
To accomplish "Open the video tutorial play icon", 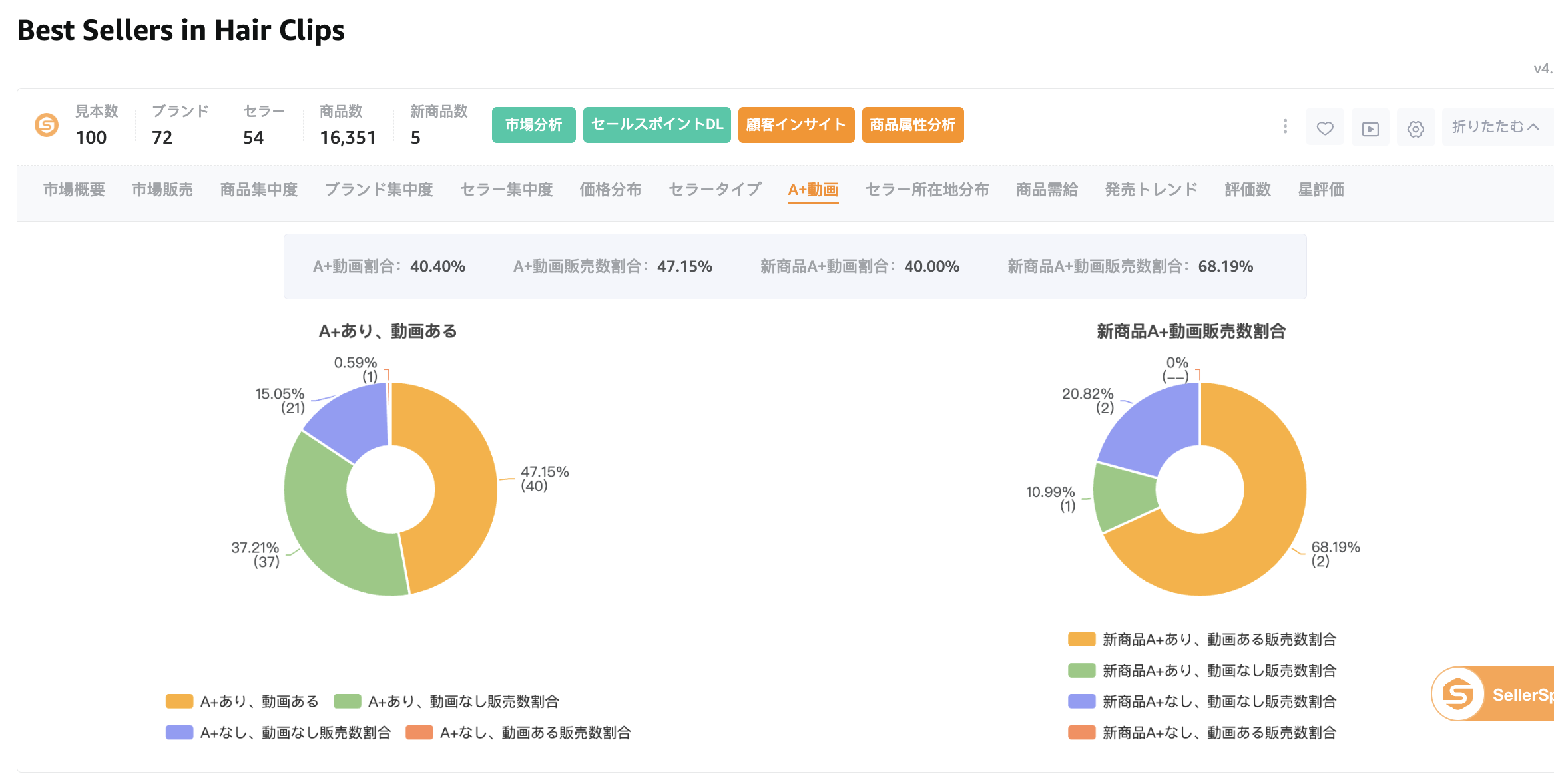I will (x=1370, y=128).
